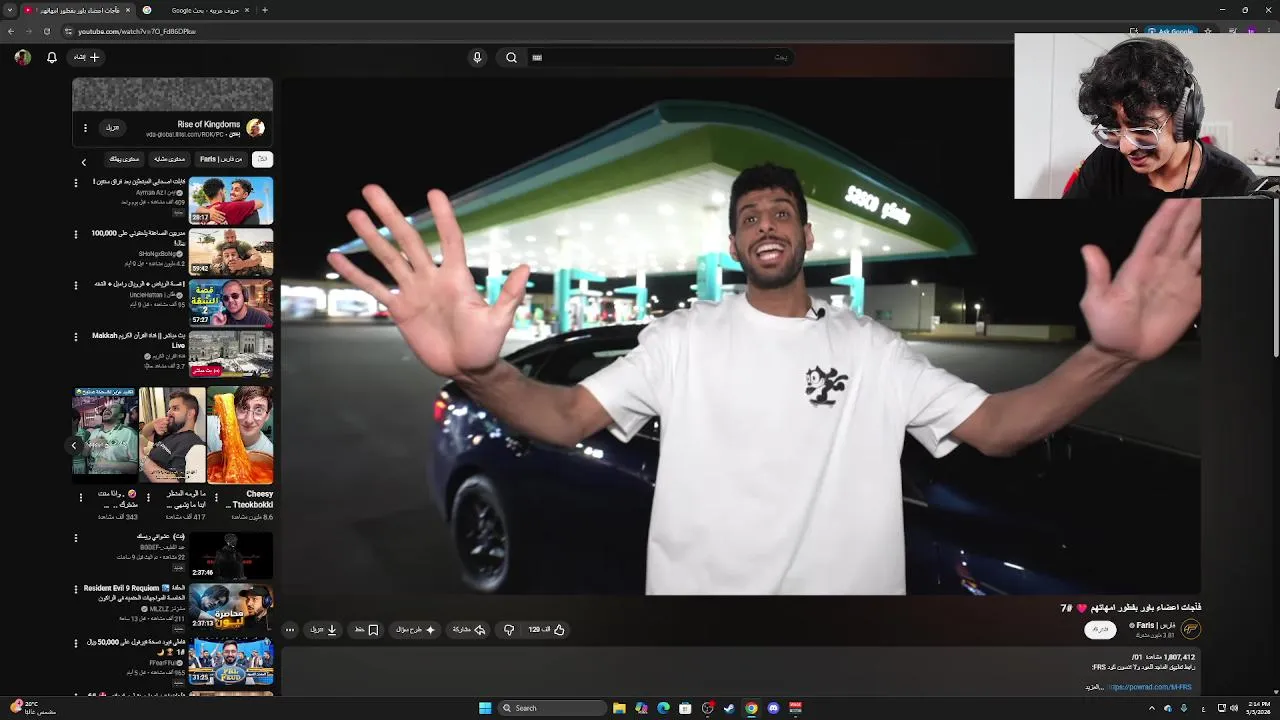Open the 57:27 UncleHaman video thumbnail
Screen dimensions: 1280x720
[x=231, y=303]
